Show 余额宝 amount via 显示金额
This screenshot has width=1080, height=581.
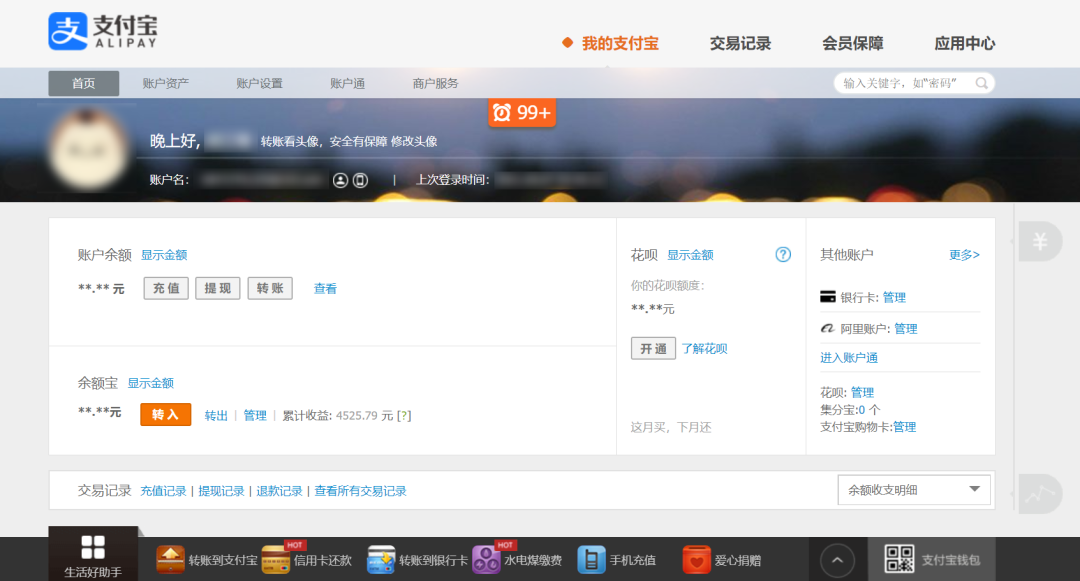[150, 383]
